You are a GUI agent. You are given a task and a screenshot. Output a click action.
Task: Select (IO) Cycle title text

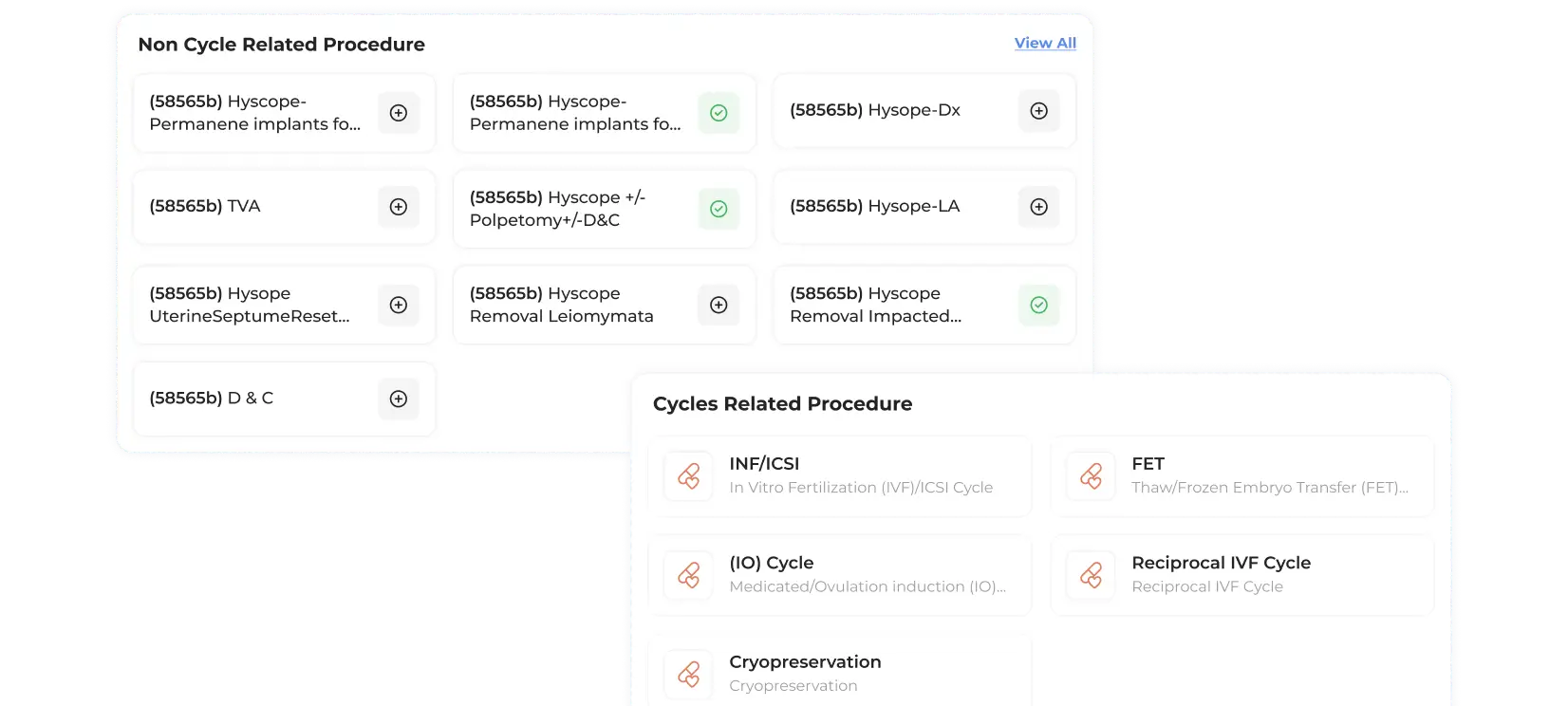tap(771, 563)
